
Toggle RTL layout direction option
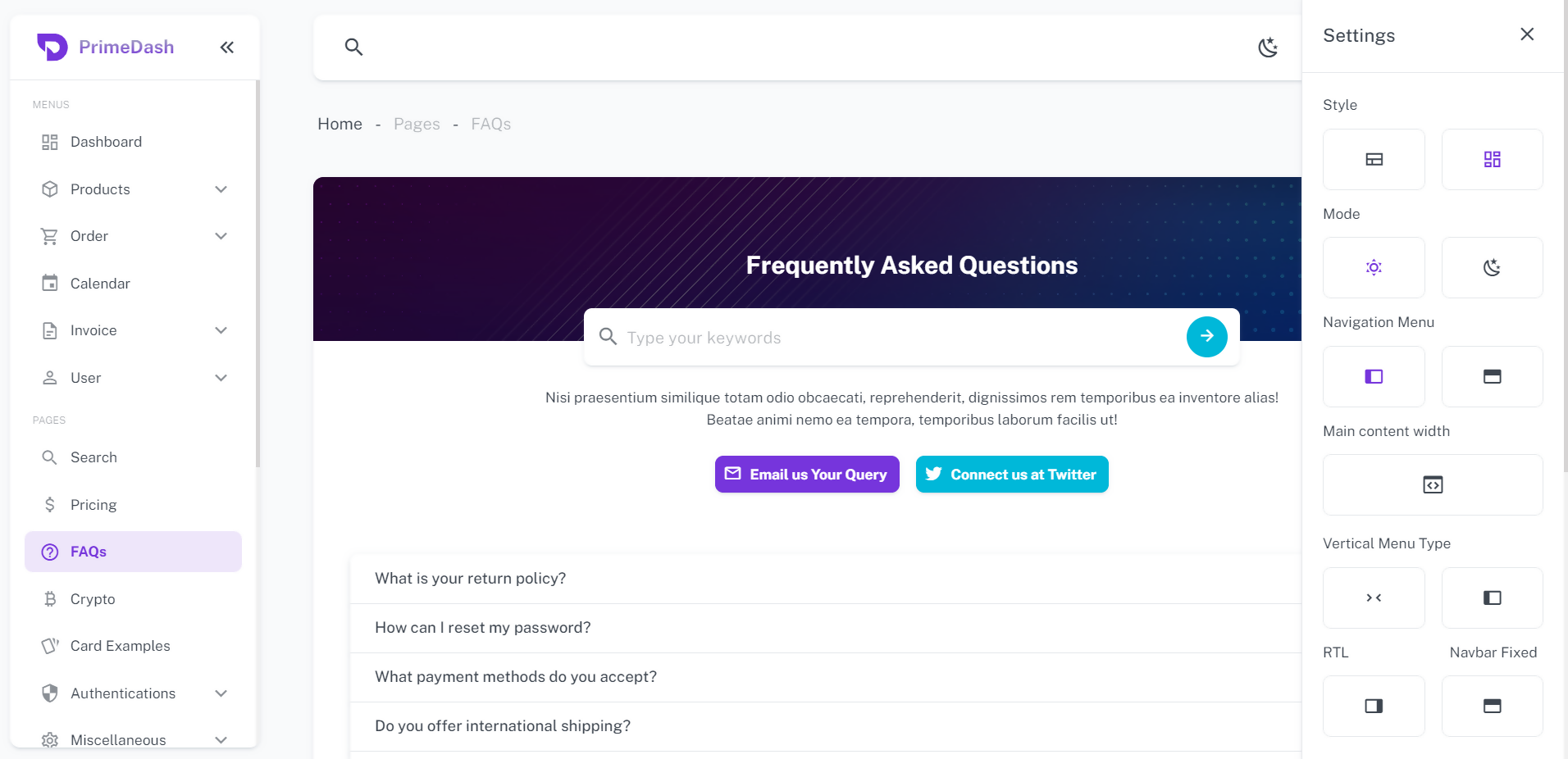(x=1374, y=706)
